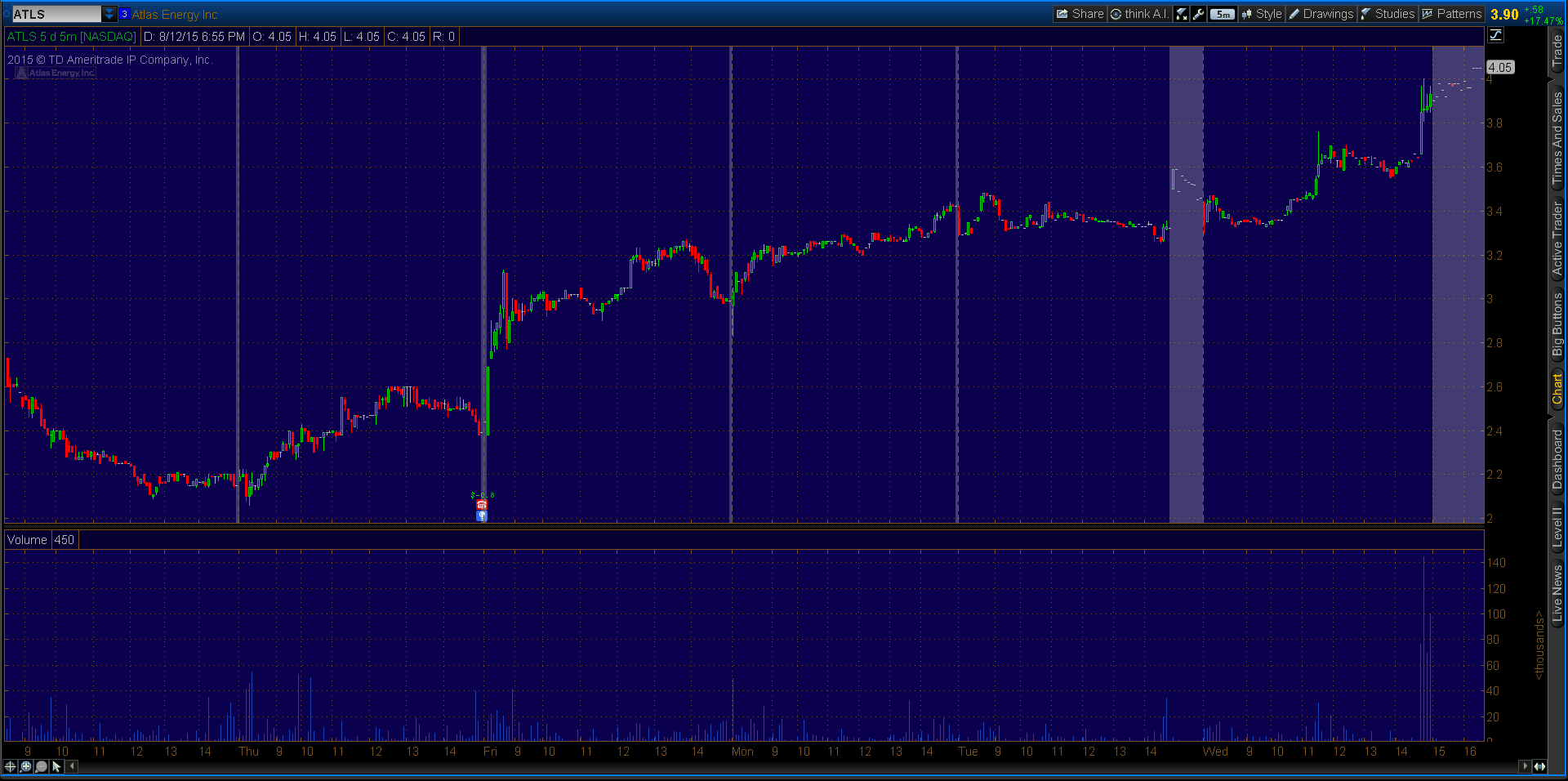Click the ATLS symbol input field

click(x=56, y=14)
